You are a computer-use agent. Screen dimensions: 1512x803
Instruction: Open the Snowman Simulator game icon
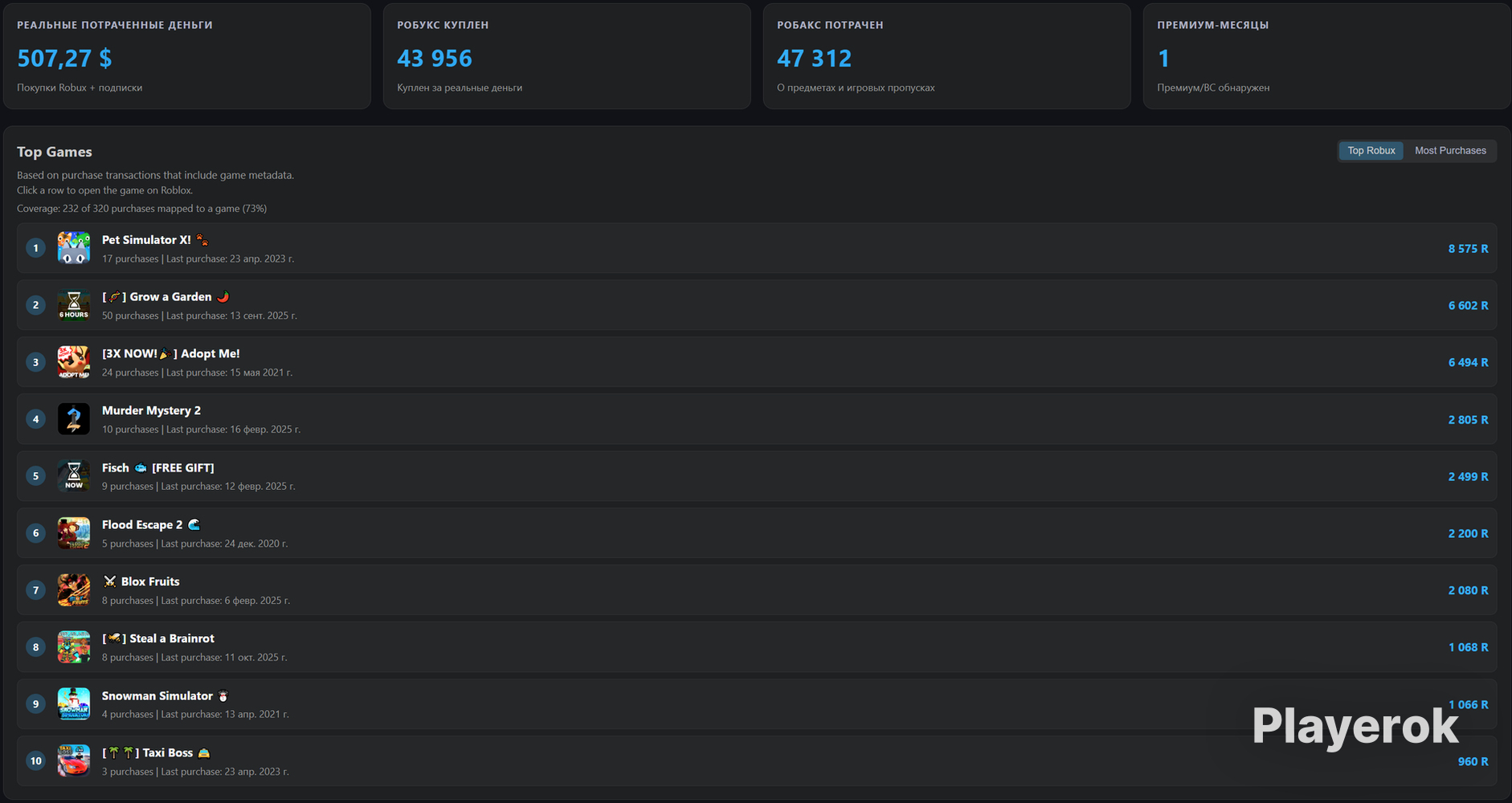[74, 704]
